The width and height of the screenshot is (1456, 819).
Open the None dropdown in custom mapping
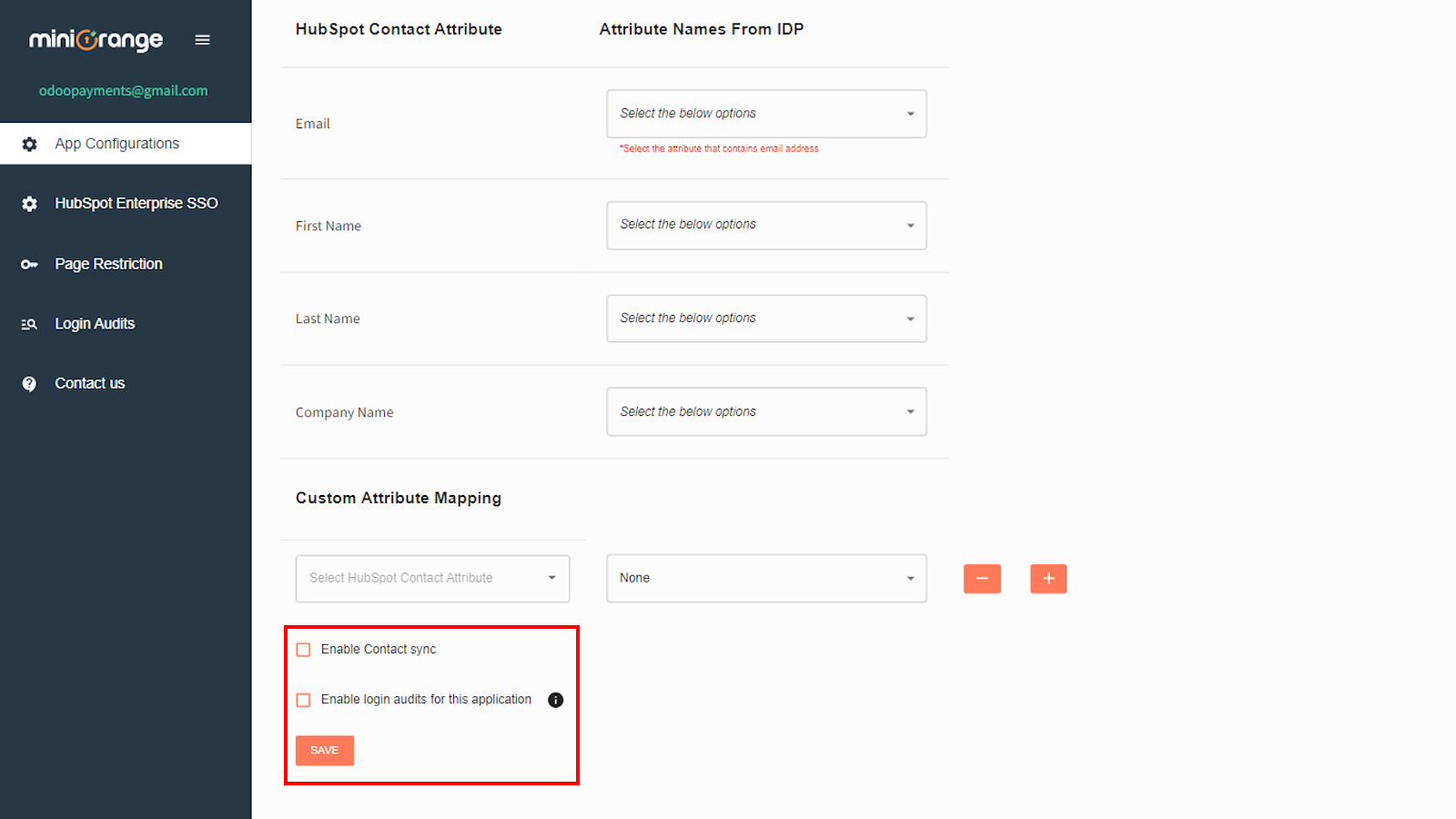click(x=765, y=578)
